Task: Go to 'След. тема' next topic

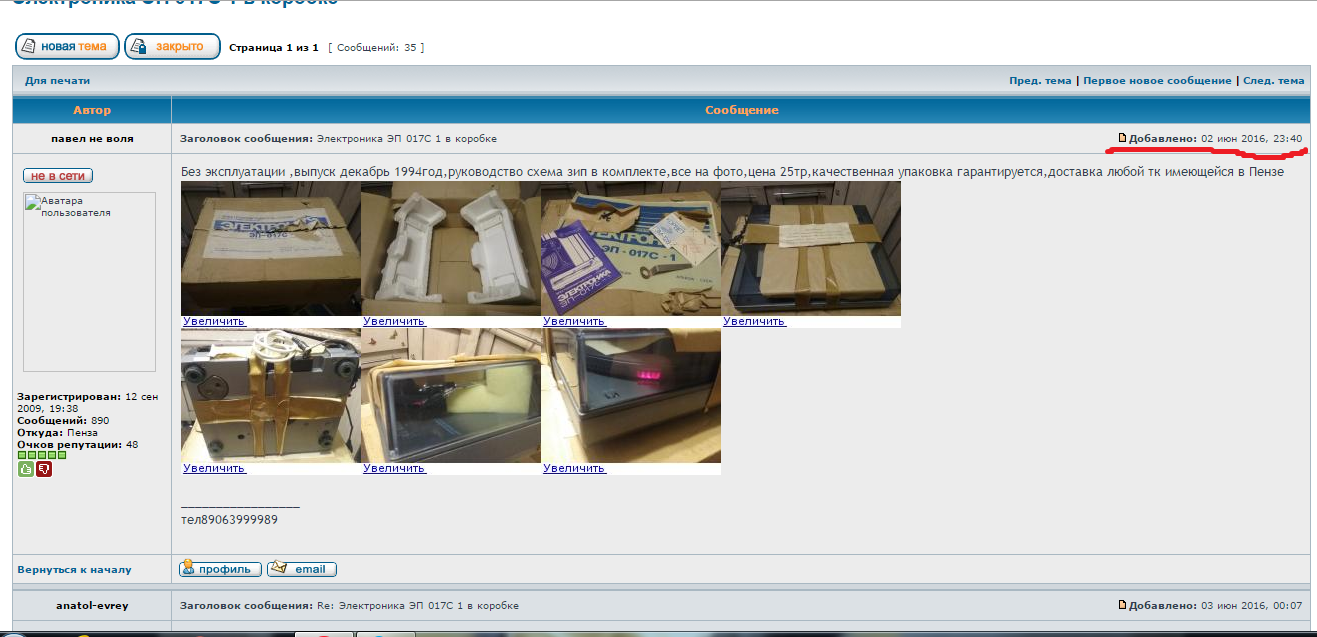Action: (x=1273, y=81)
